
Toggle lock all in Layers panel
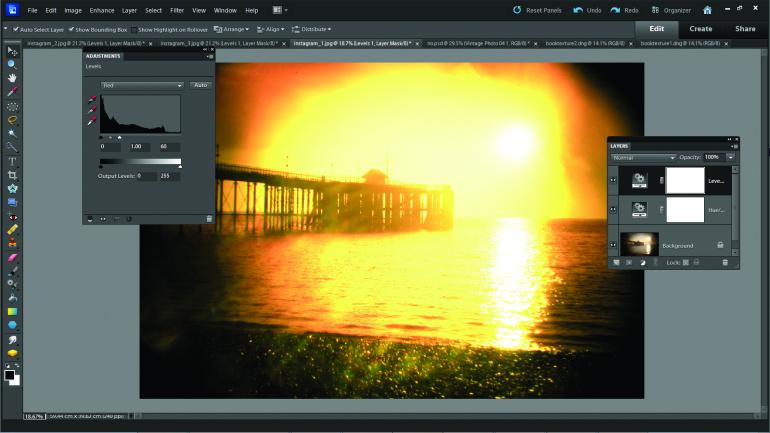696,263
